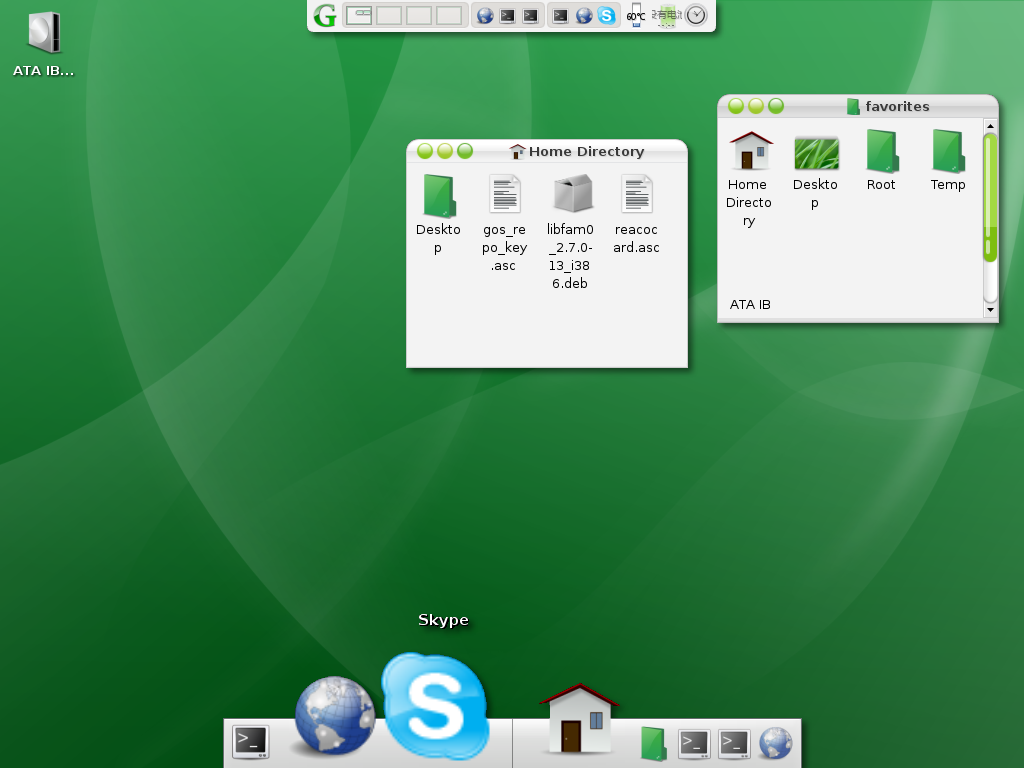This screenshot has height=768, width=1024.
Task: Switch to the second virtual desktop in pager
Action: tap(389, 15)
